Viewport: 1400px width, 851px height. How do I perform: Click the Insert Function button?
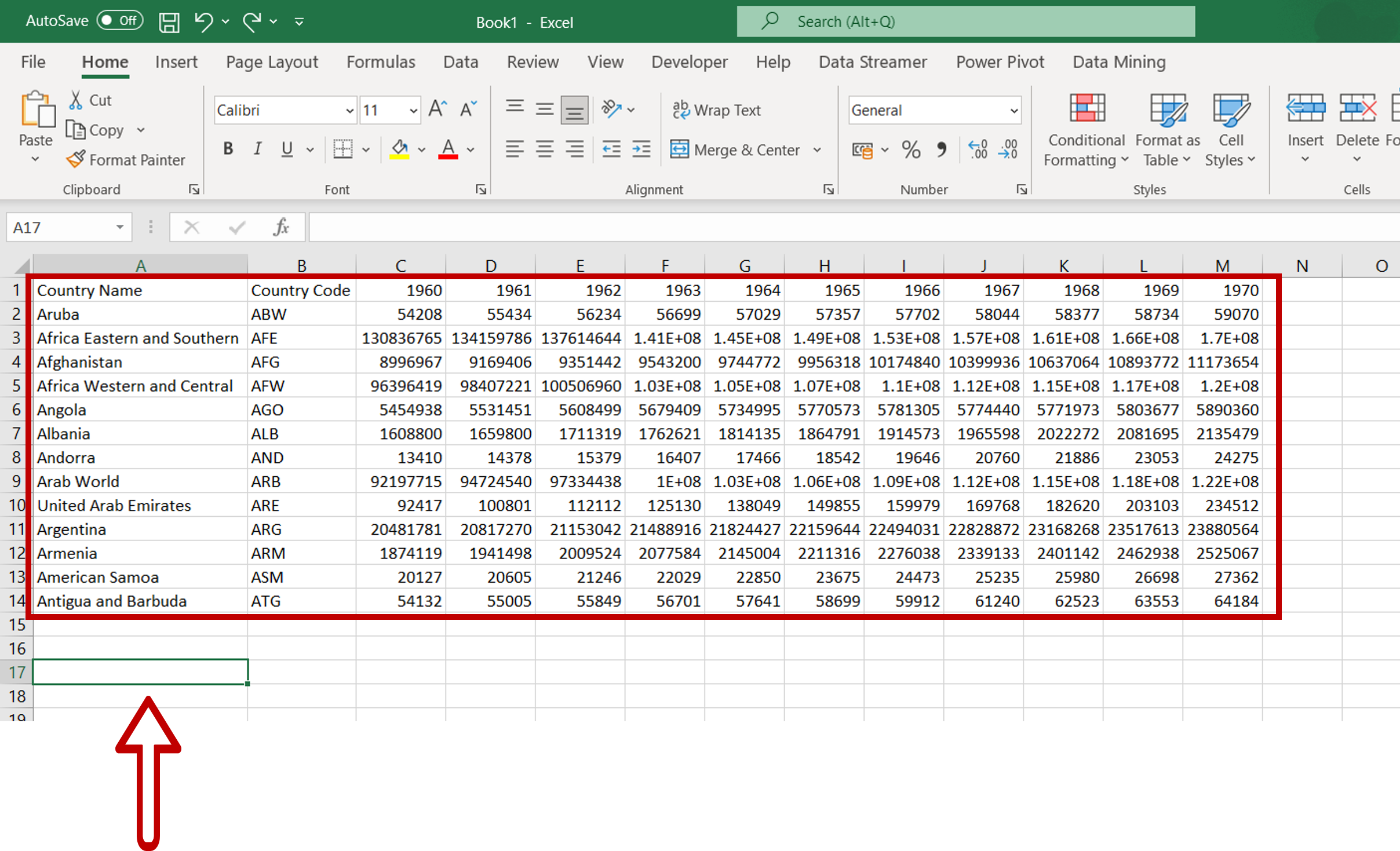282,227
